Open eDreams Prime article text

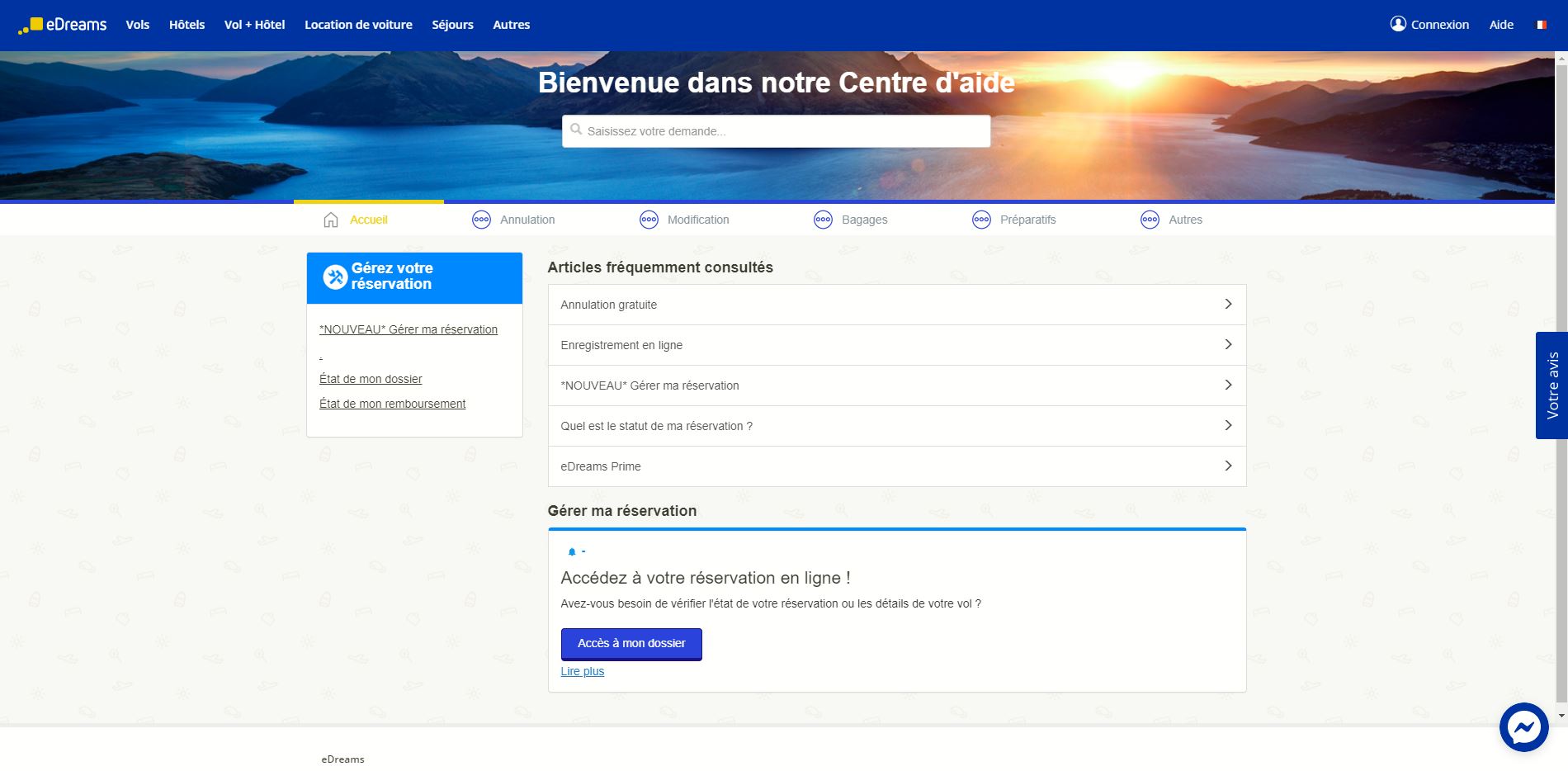coord(601,466)
